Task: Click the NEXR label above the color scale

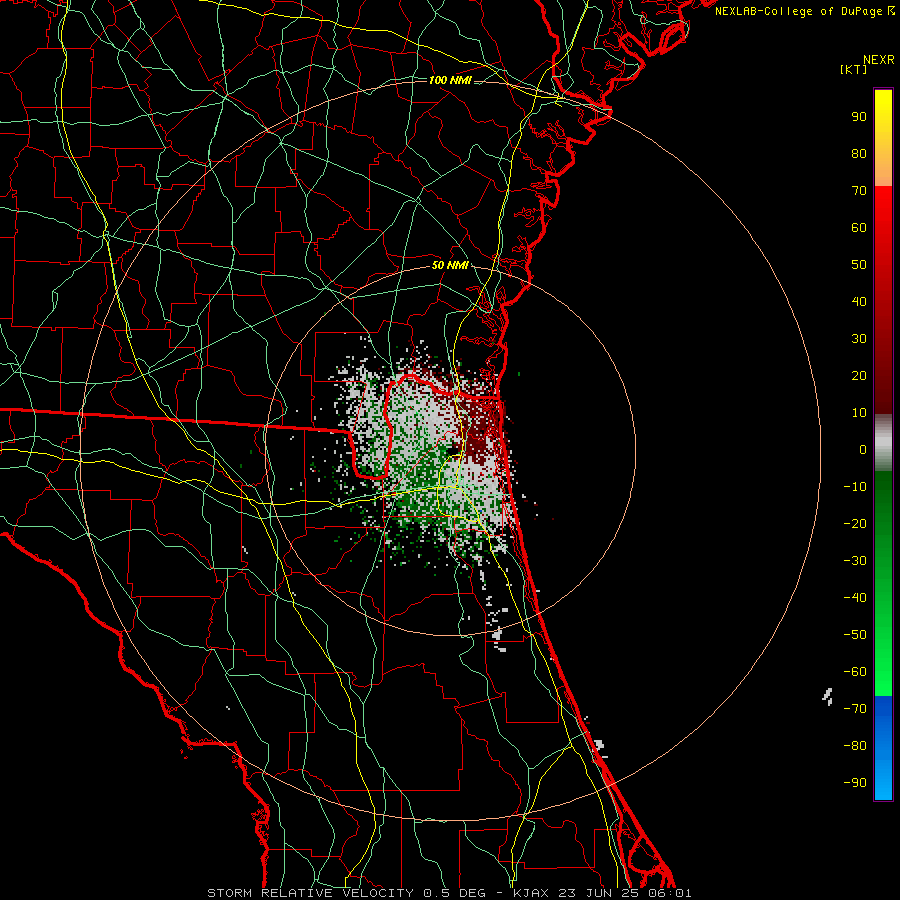Action: pos(878,60)
